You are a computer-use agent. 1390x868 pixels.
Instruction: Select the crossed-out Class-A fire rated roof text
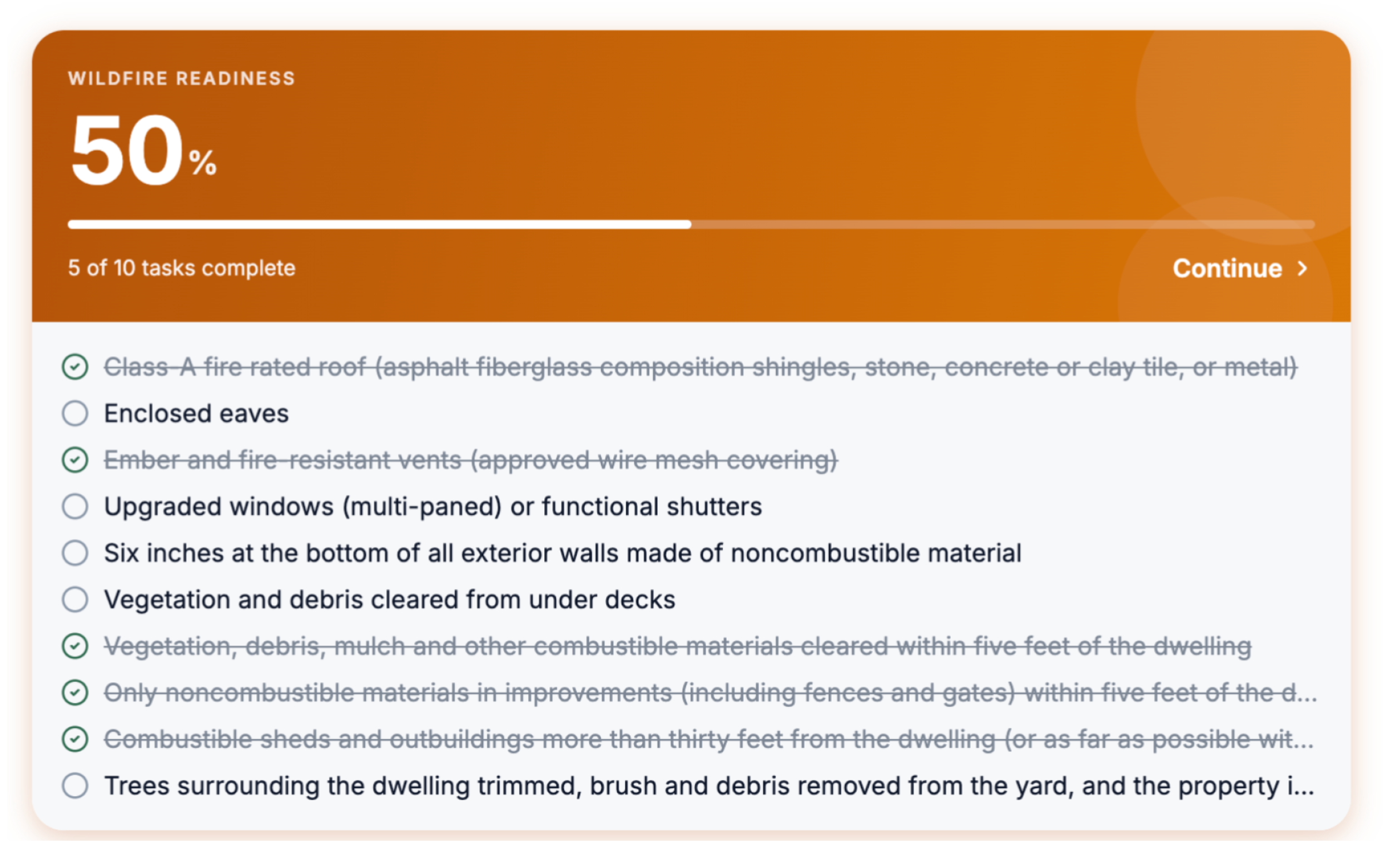(x=700, y=367)
